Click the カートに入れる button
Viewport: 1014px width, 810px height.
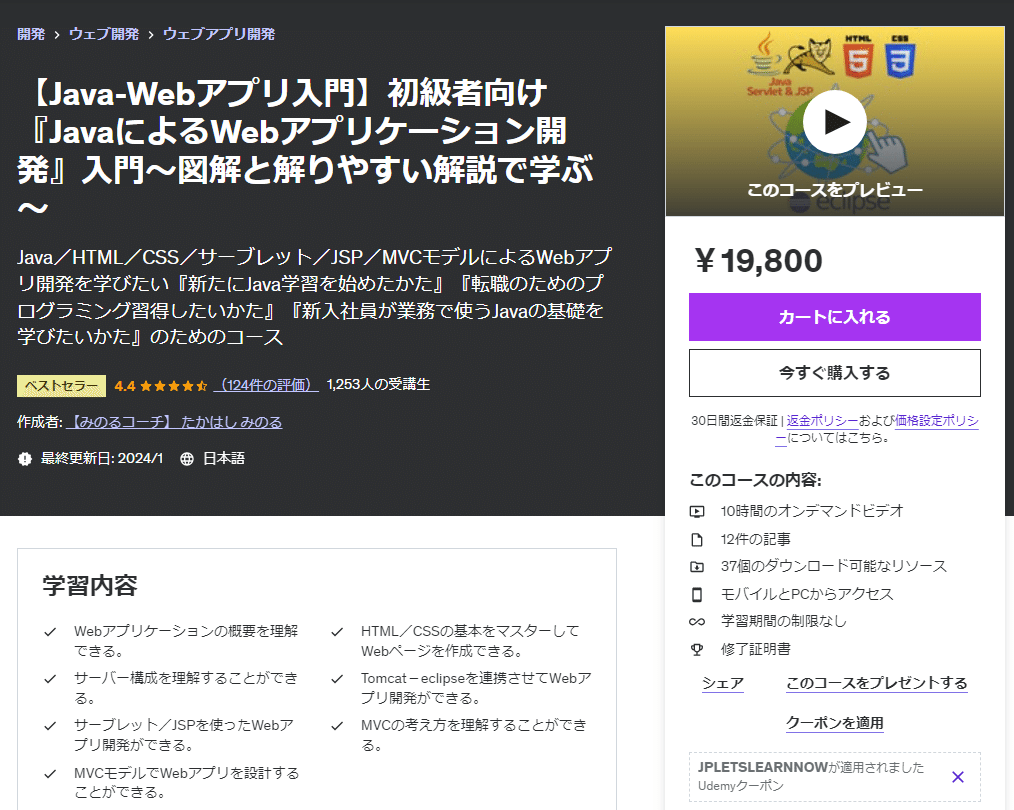click(834, 317)
